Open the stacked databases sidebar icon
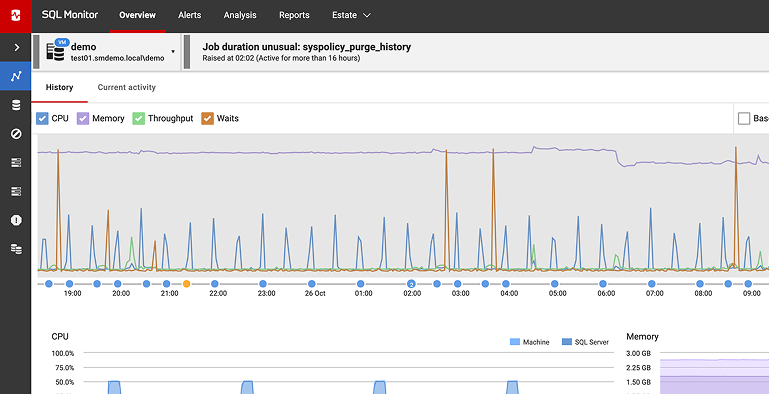769x394 pixels. 16,249
